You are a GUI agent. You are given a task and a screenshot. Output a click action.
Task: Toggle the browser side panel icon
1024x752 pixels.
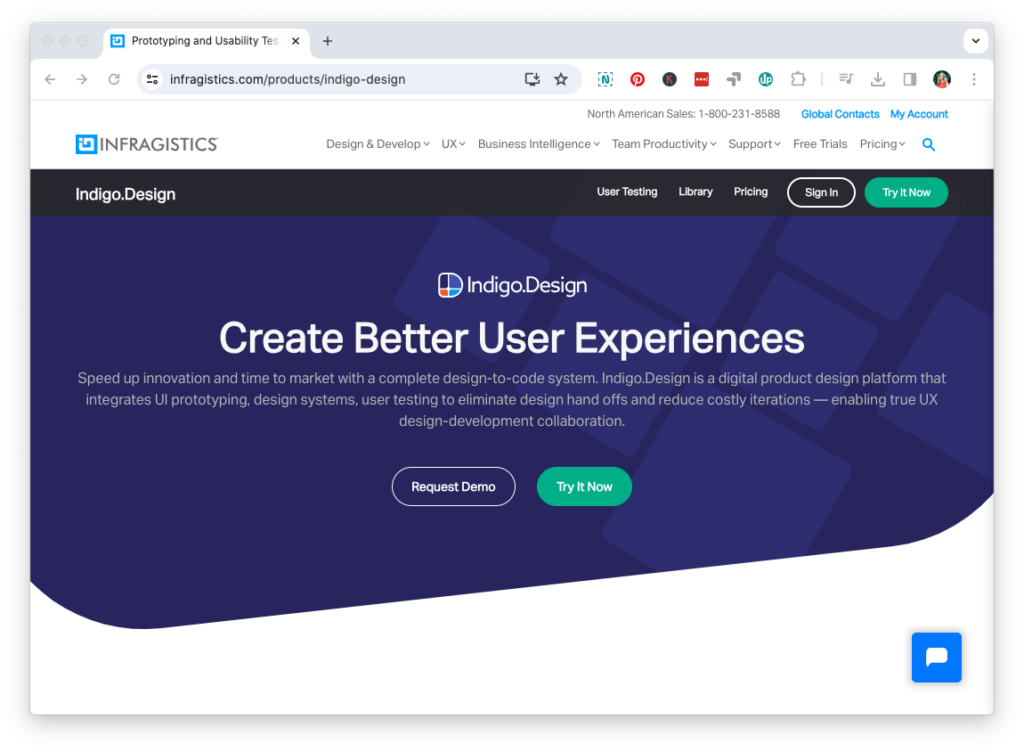click(x=910, y=79)
